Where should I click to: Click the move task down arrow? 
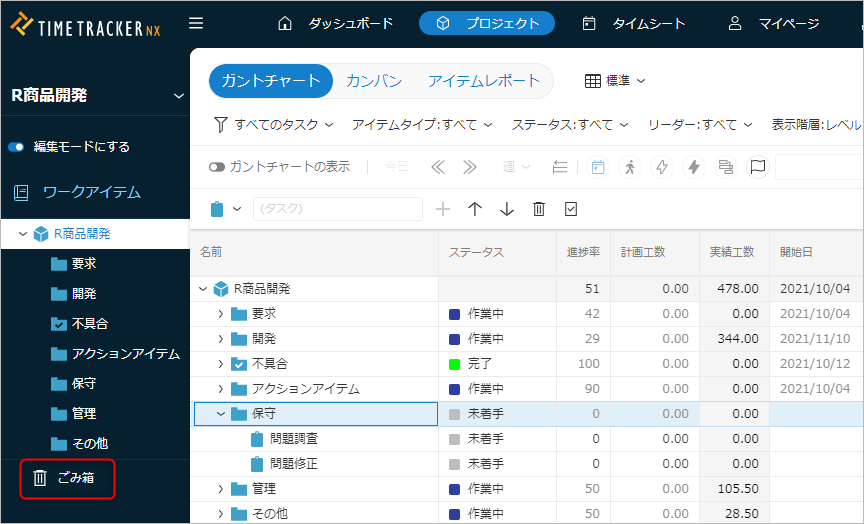point(507,209)
